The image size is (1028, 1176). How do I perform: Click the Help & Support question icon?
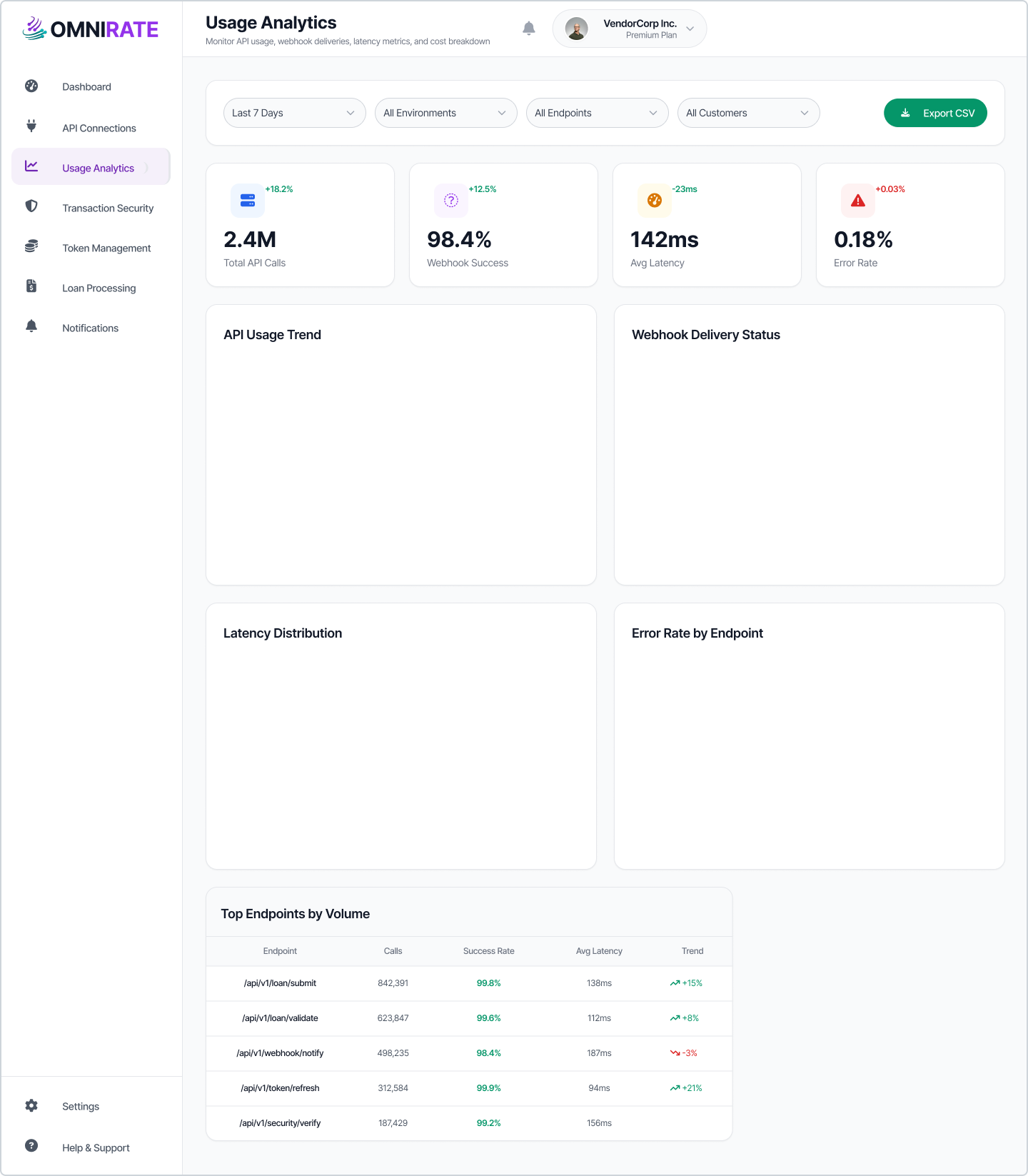[x=31, y=1145]
